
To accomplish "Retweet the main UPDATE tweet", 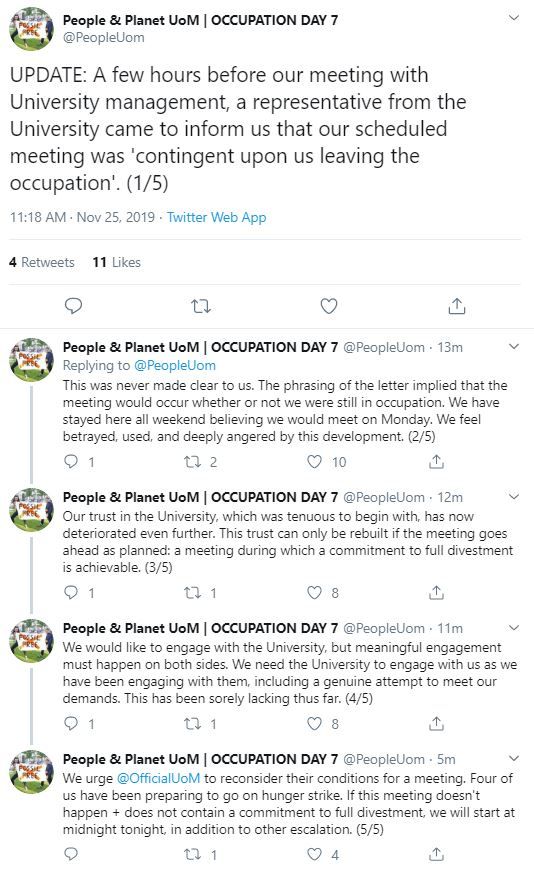I will click(201, 306).
